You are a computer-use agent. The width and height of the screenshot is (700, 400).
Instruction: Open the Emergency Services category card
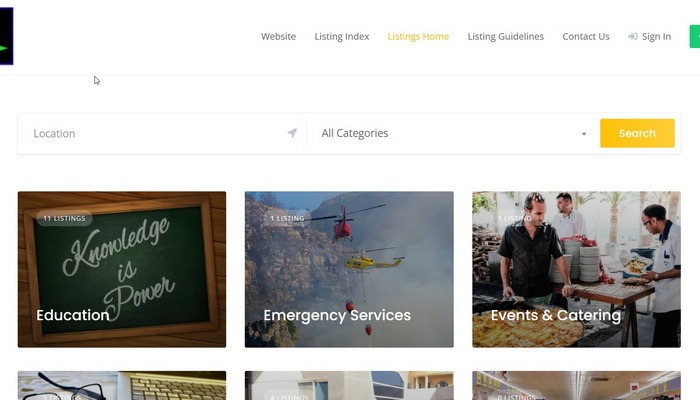[349, 269]
